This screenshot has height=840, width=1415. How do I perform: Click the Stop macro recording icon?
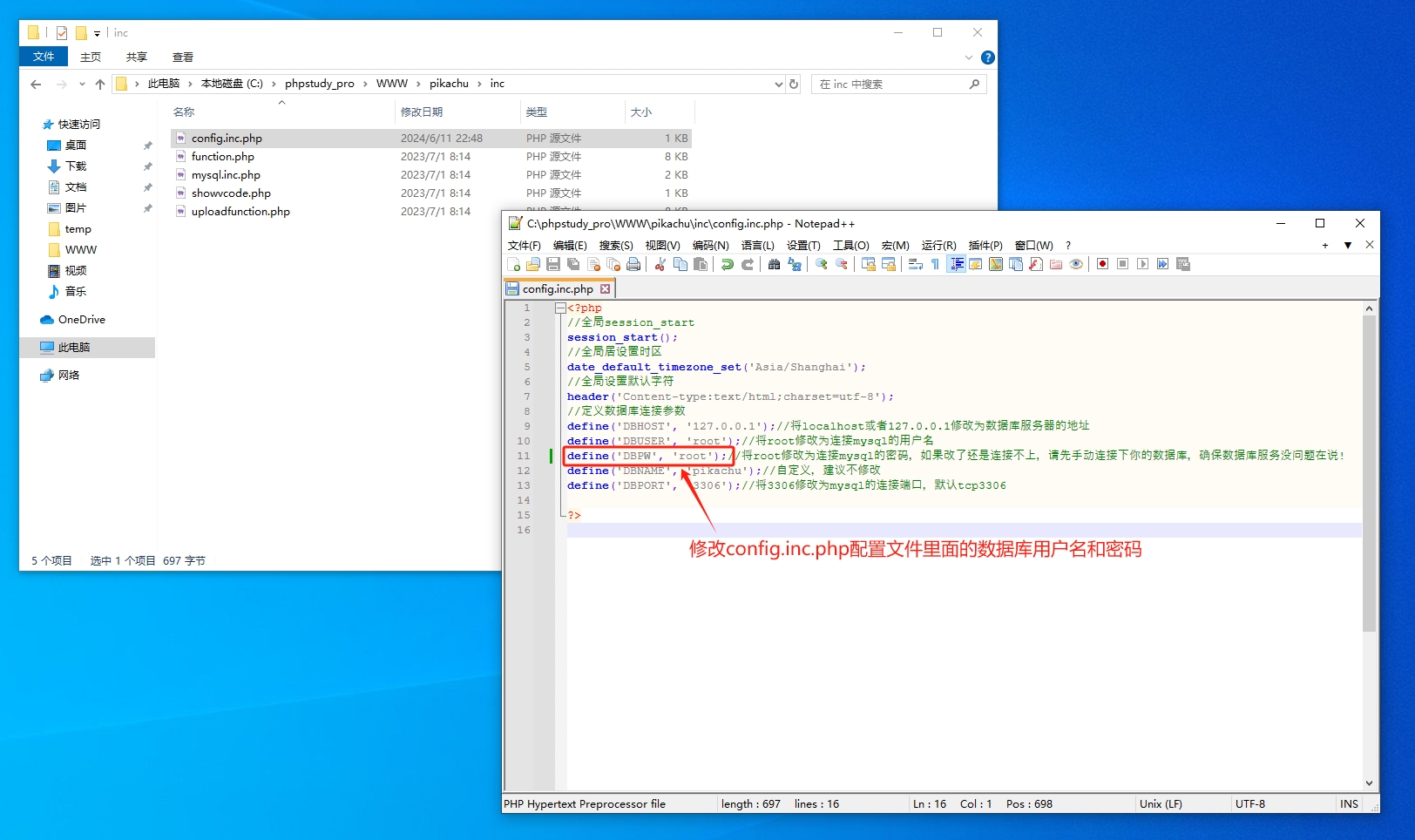pyautogui.click(x=1122, y=264)
